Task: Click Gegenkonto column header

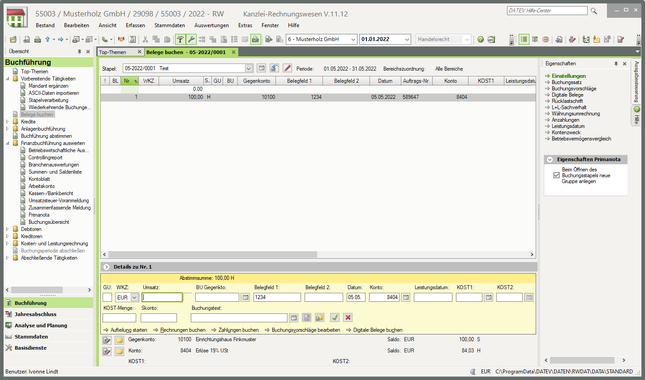Action: pos(256,81)
